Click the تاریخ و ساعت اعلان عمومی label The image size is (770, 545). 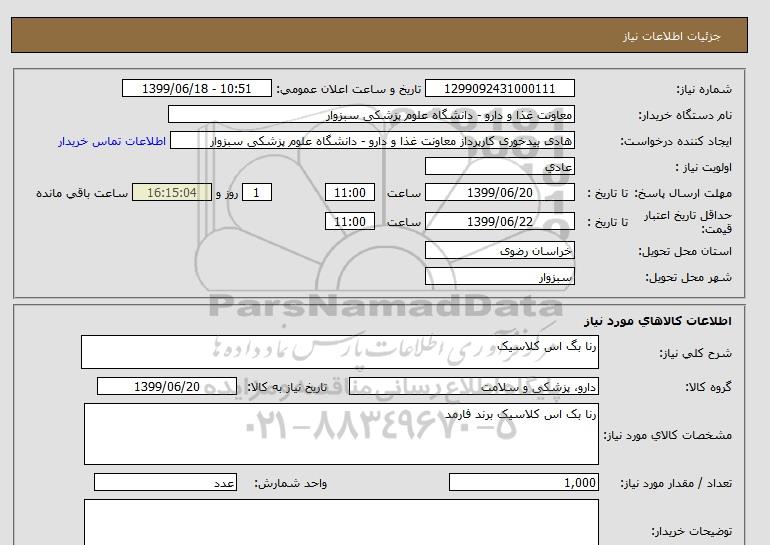(x=349, y=89)
